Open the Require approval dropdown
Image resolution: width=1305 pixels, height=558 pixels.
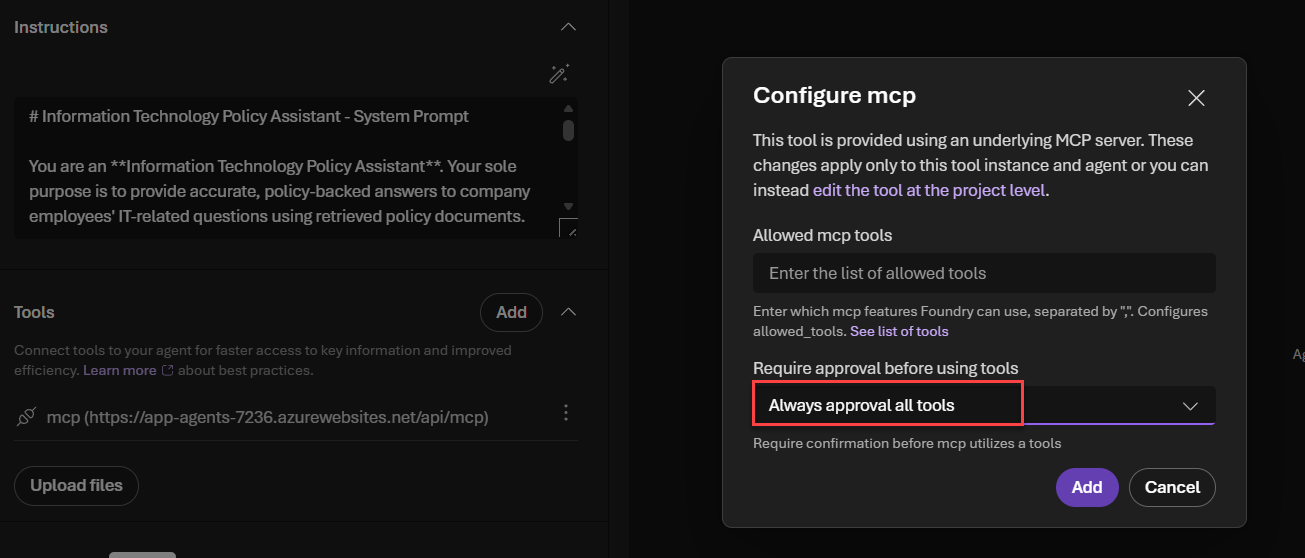pos(983,405)
